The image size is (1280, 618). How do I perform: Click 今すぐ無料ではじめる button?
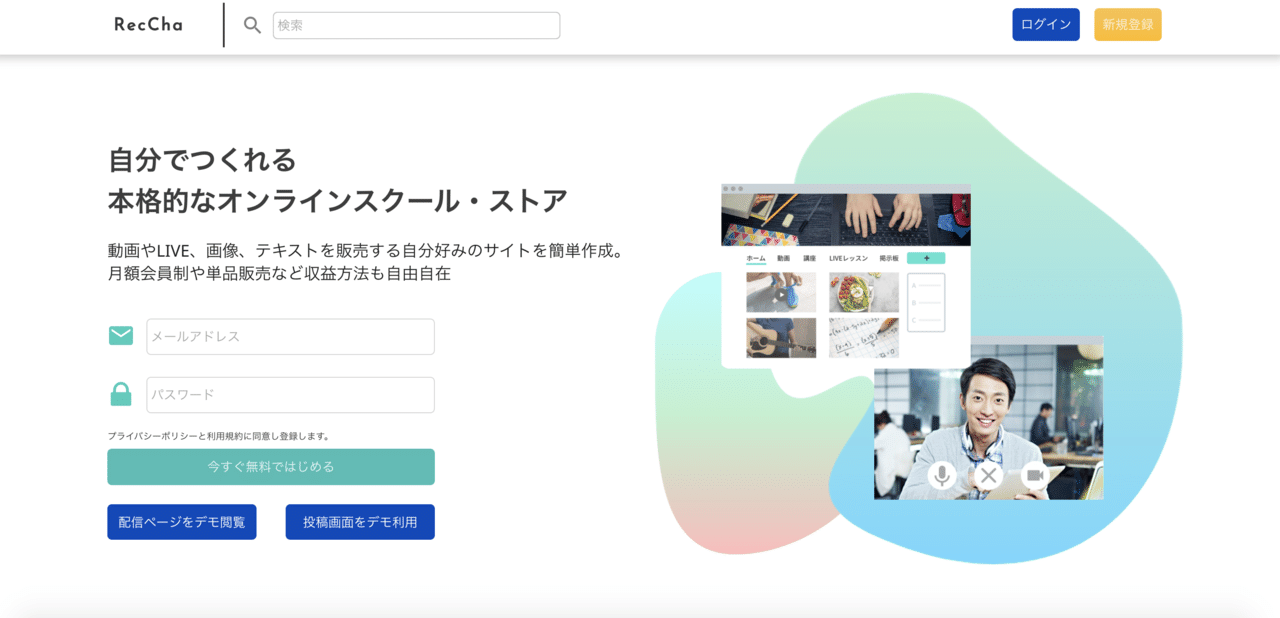271,467
